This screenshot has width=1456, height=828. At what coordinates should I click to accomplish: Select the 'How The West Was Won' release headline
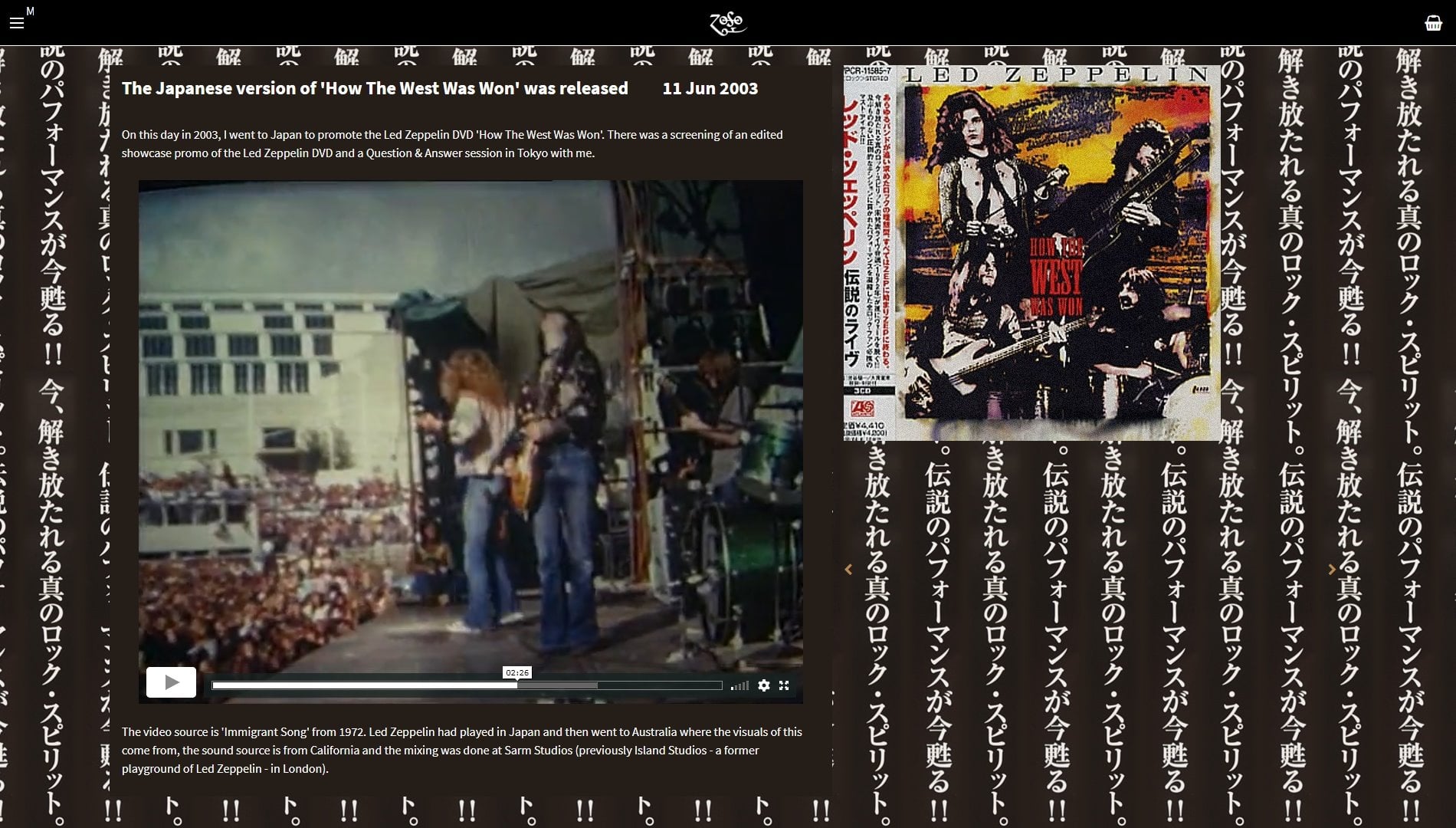(375, 88)
